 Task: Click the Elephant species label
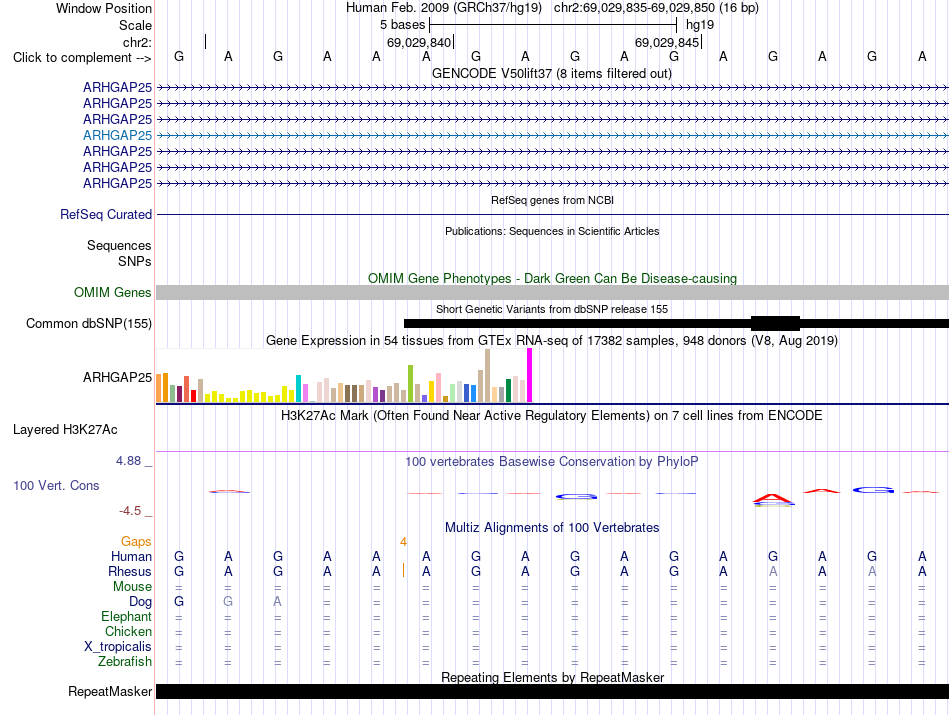(127, 617)
